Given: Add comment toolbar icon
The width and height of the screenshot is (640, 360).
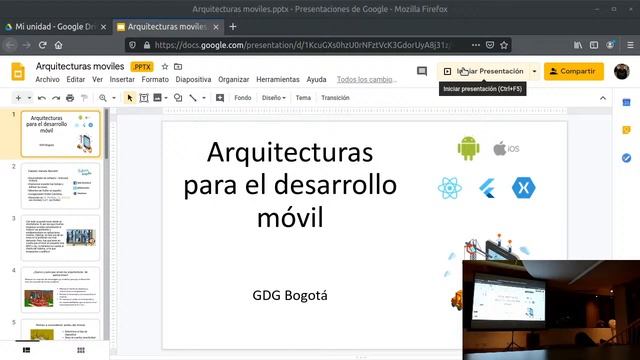Looking at the screenshot, I should pos(220,98).
